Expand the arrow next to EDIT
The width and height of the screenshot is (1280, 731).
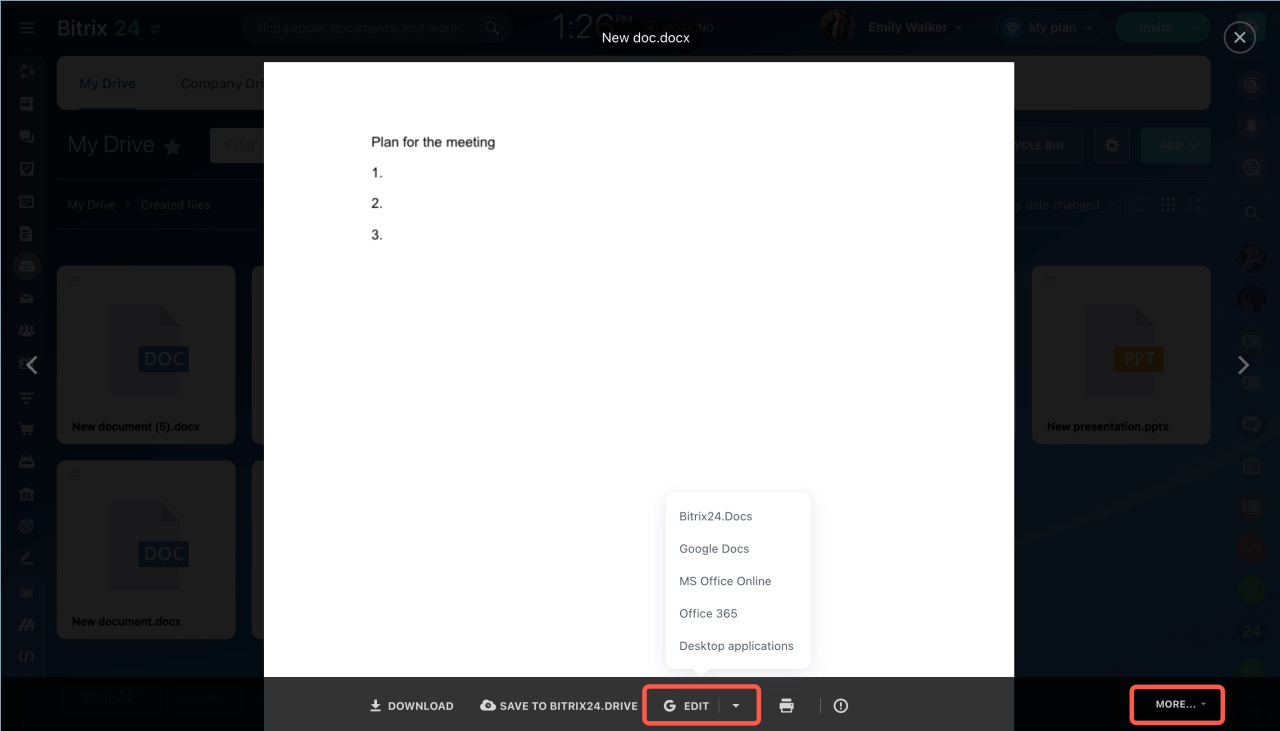736,706
